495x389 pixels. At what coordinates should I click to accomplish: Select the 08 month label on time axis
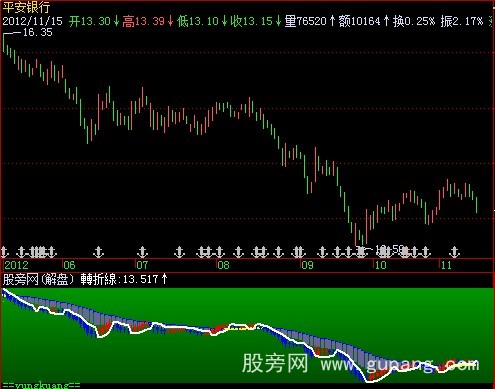(223, 265)
